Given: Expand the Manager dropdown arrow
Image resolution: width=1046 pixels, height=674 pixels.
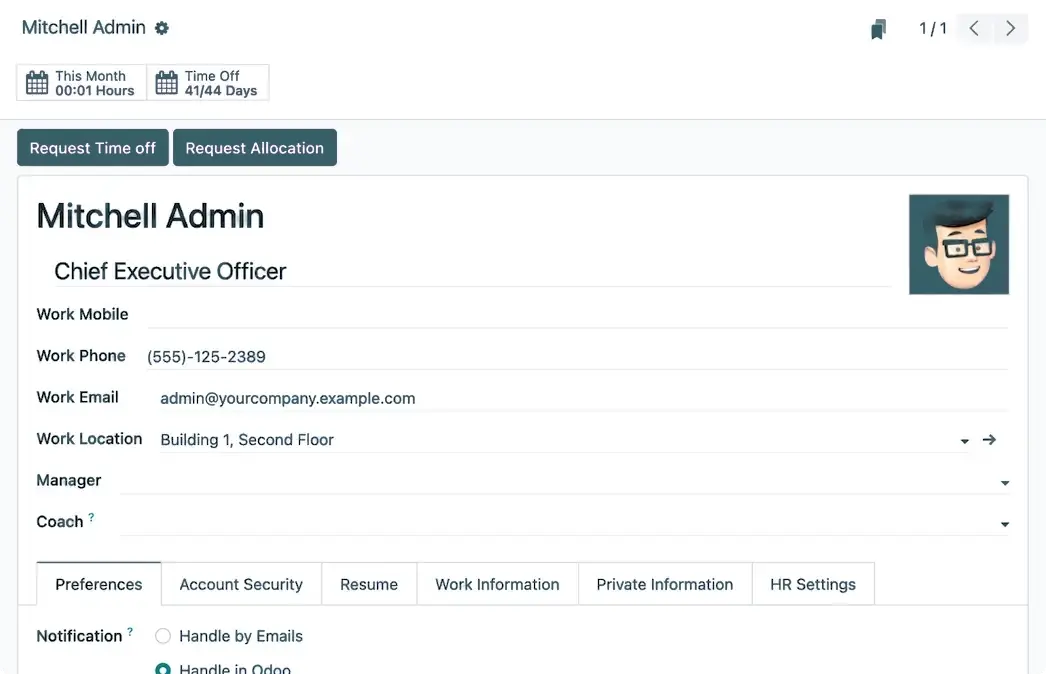Looking at the screenshot, I should click(x=1004, y=483).
